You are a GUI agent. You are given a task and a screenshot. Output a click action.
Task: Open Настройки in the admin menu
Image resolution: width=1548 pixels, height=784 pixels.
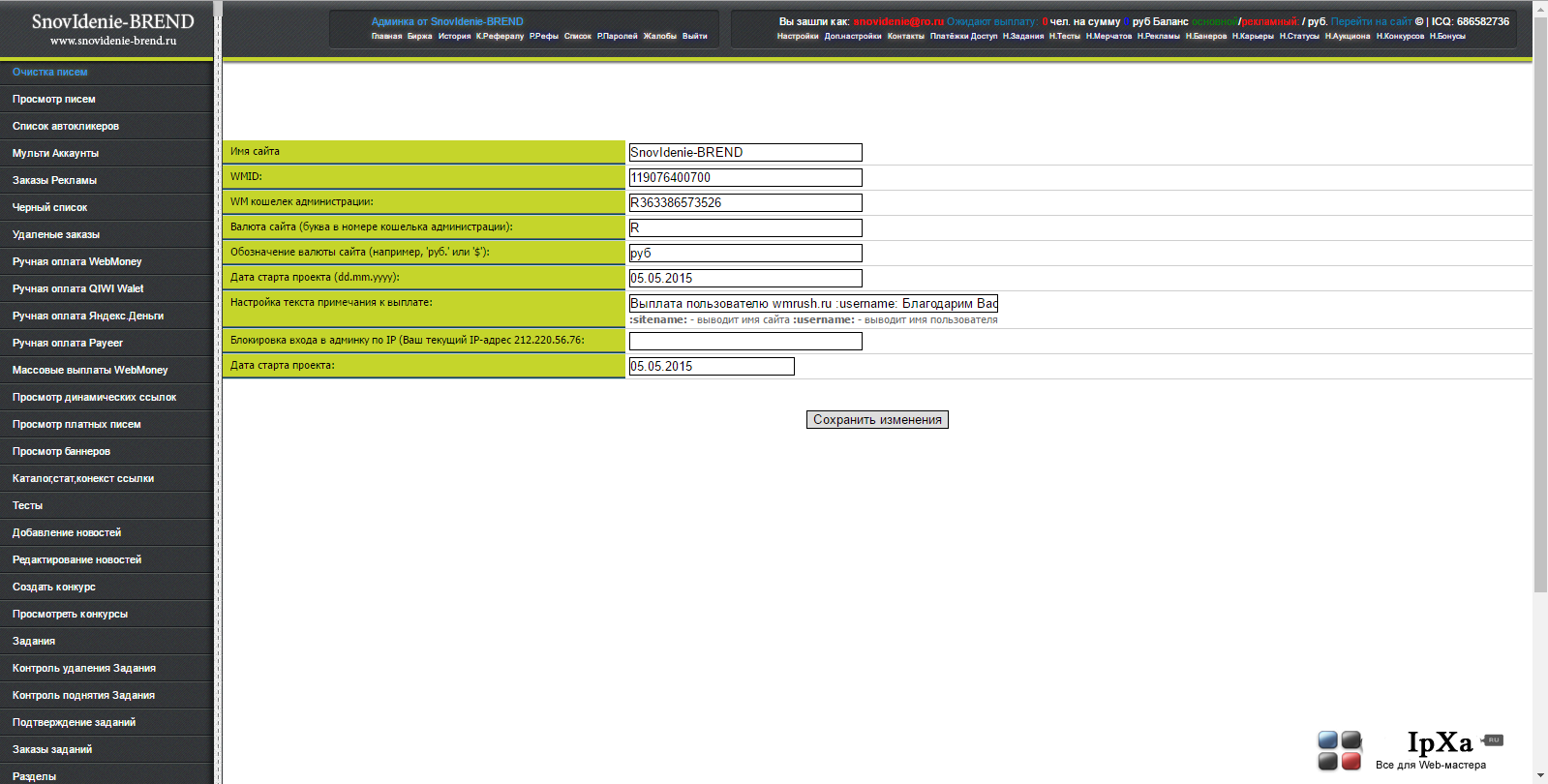pos(798,36)
